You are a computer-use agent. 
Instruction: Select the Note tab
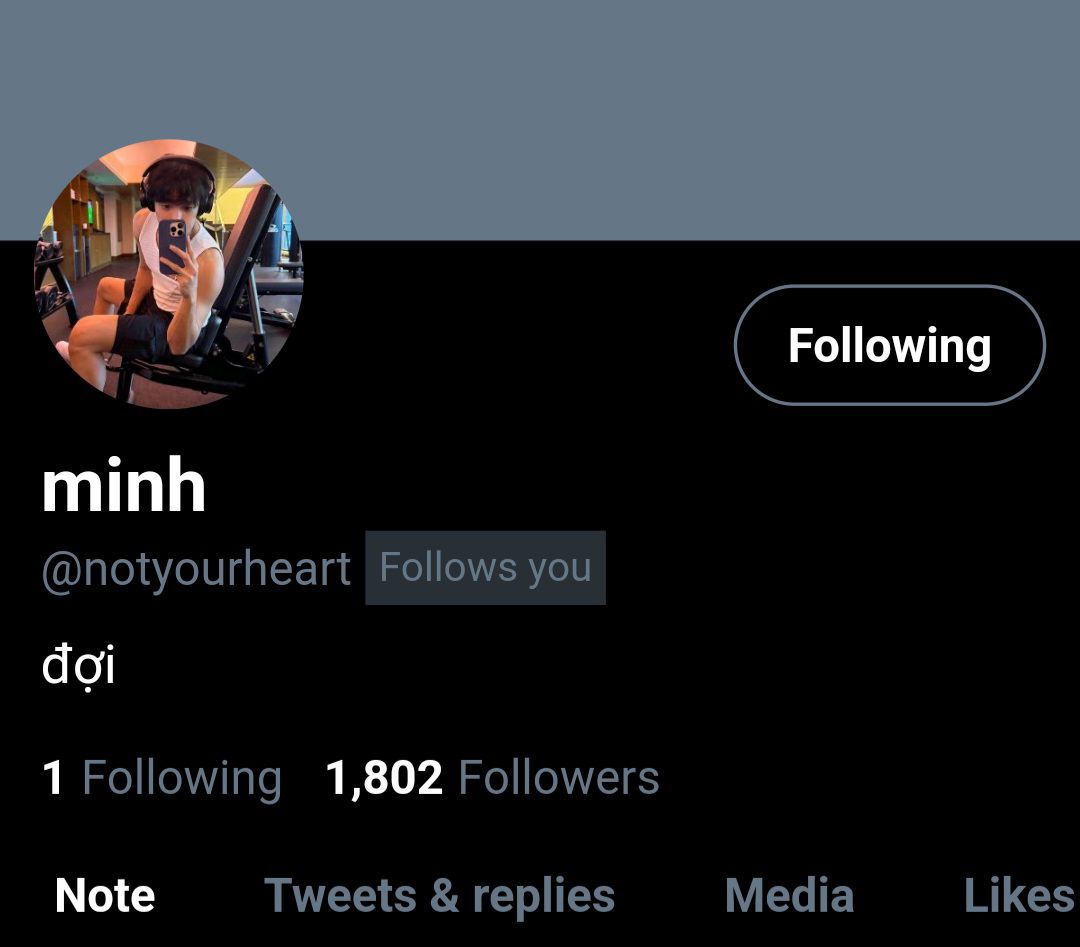[x=105, y=895]
